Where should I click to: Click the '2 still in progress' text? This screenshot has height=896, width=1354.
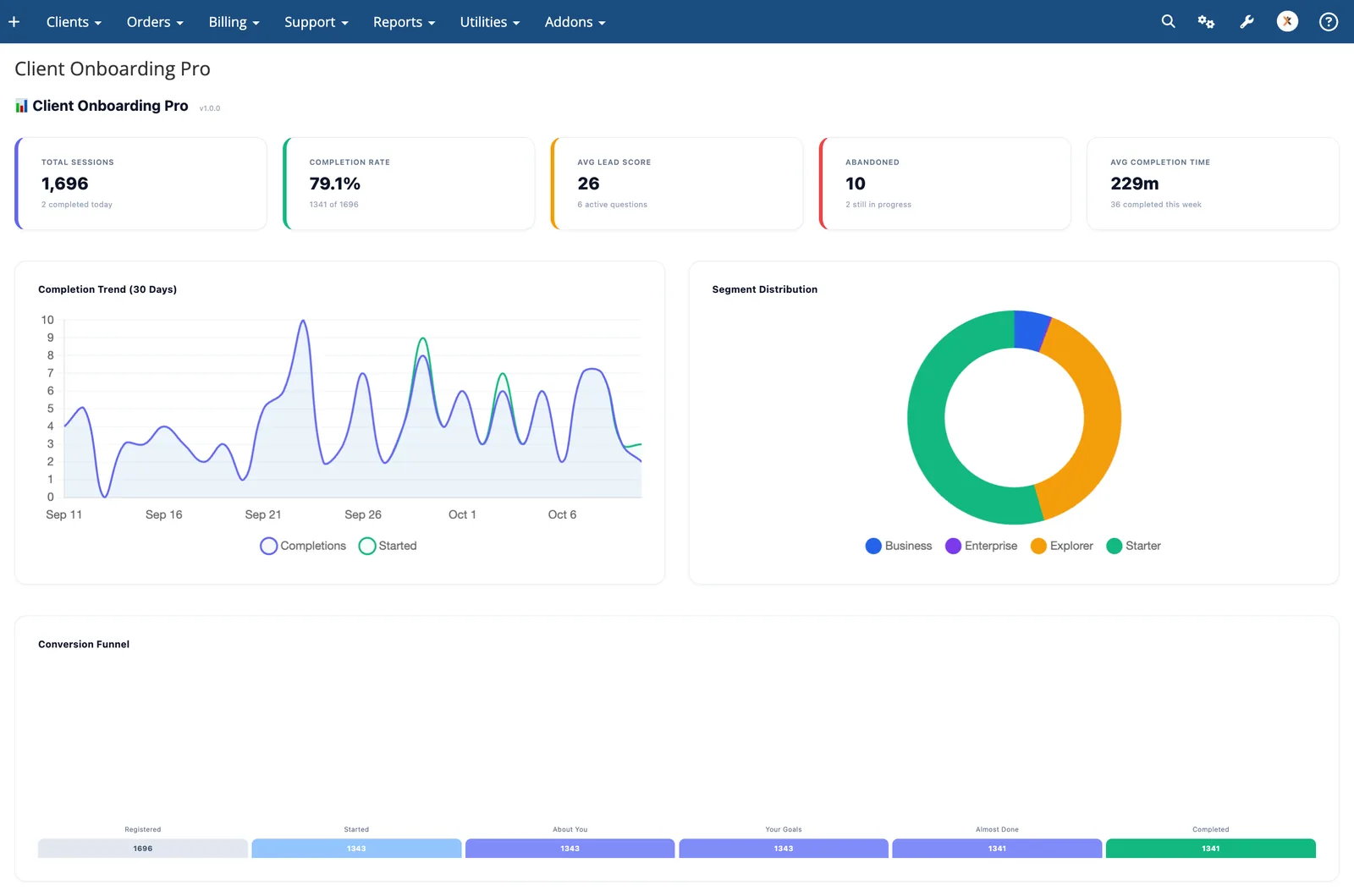[878, 205]
